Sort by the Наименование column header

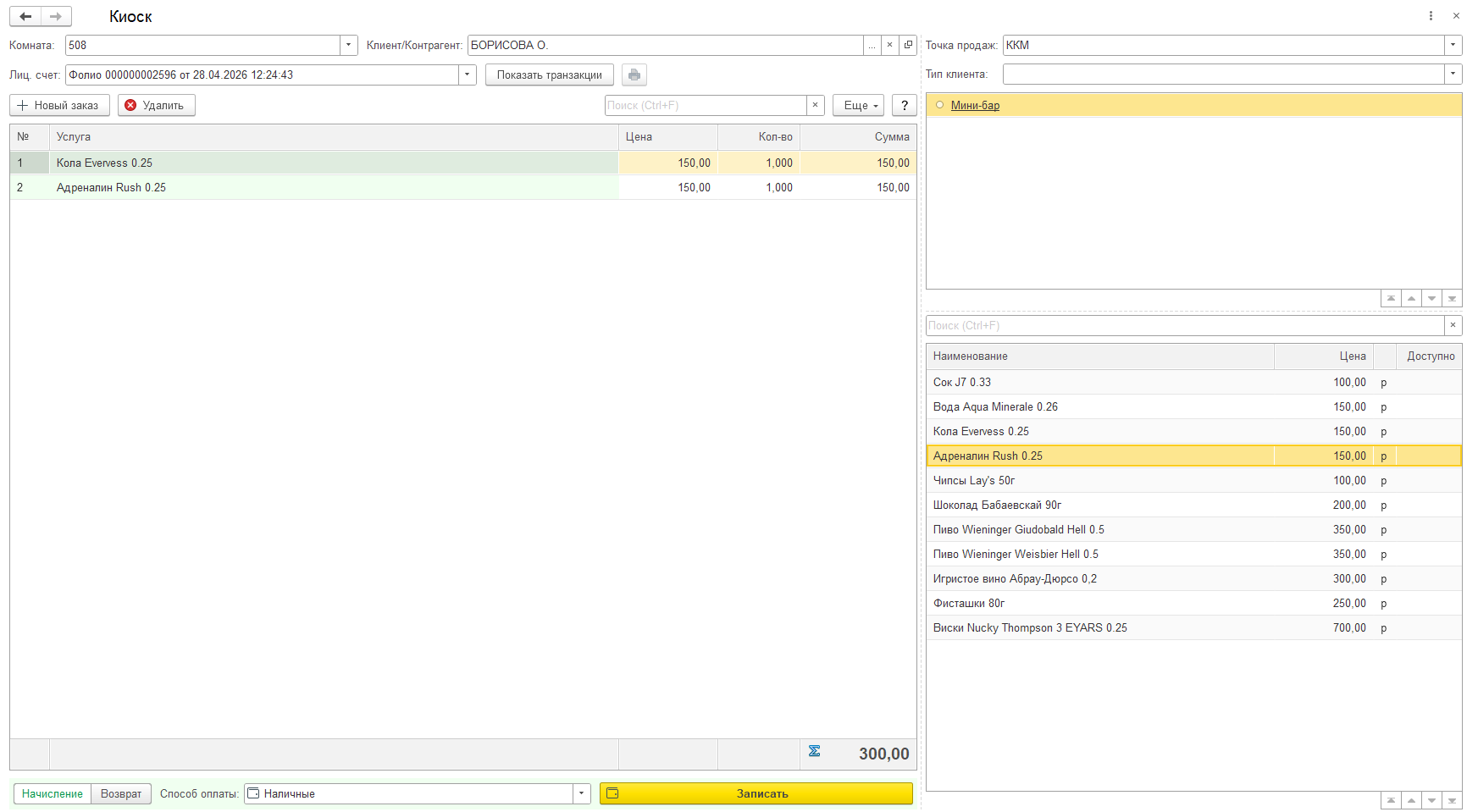coord(1100,356)
